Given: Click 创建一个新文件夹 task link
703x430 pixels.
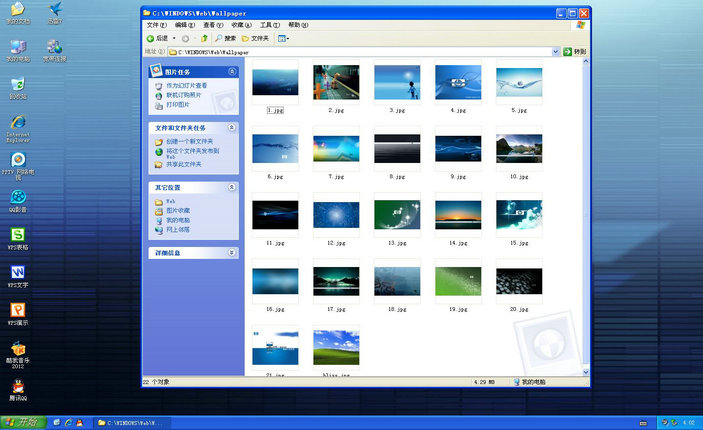Looking at the screenshot, I should tap(190, 142).
